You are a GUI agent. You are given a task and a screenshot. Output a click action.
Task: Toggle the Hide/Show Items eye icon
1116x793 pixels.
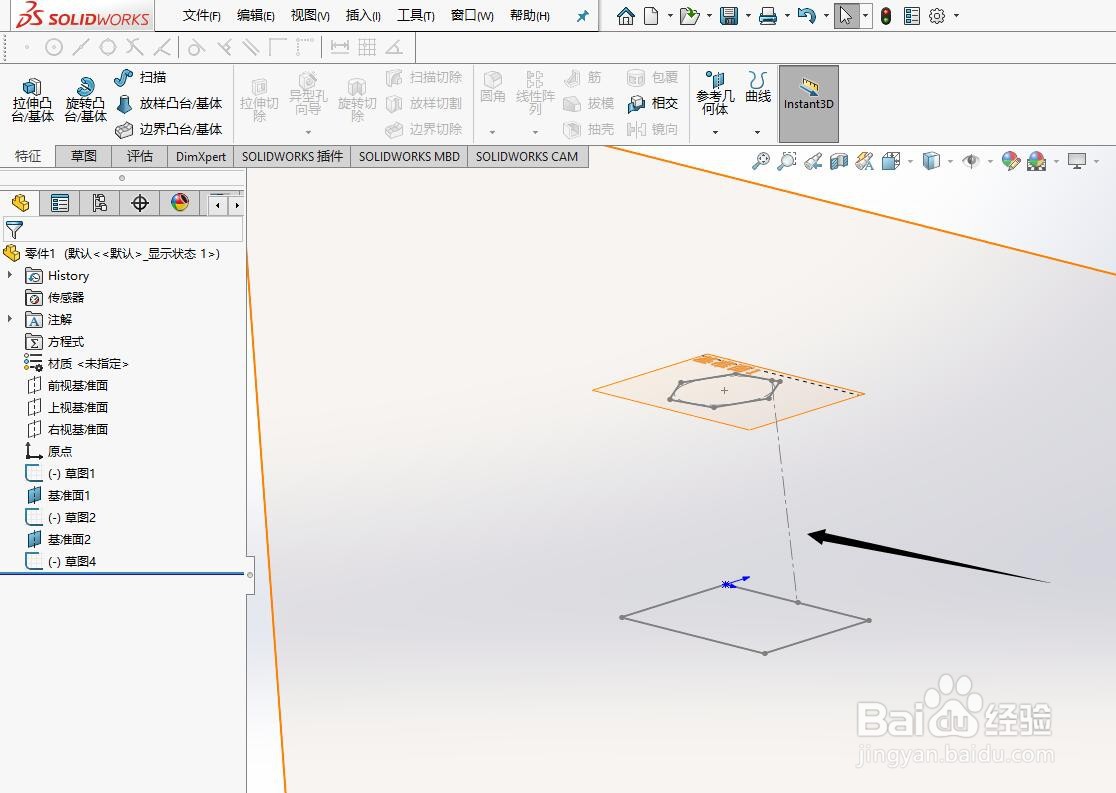[971, 162]
